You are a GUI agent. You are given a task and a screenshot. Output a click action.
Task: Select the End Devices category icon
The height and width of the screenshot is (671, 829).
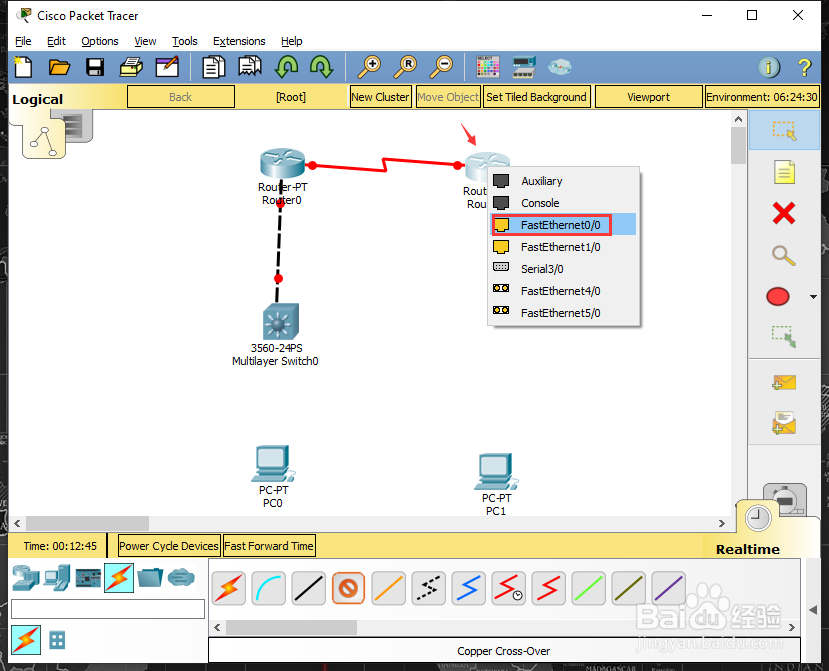pos(57,577)
